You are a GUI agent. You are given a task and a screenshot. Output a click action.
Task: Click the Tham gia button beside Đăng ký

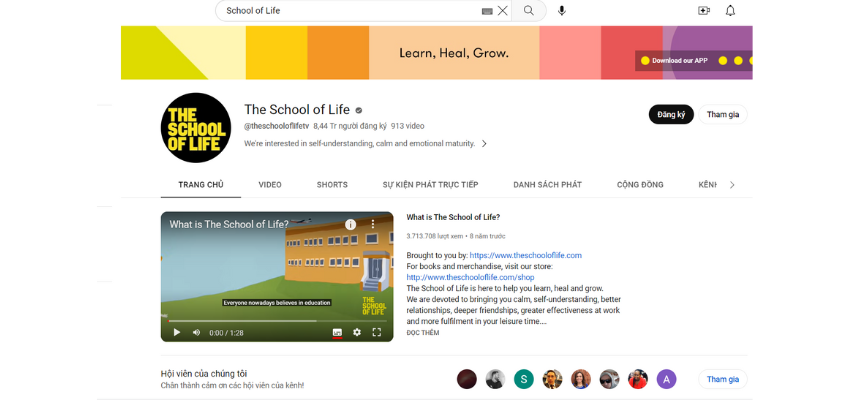tap(723, 114)
